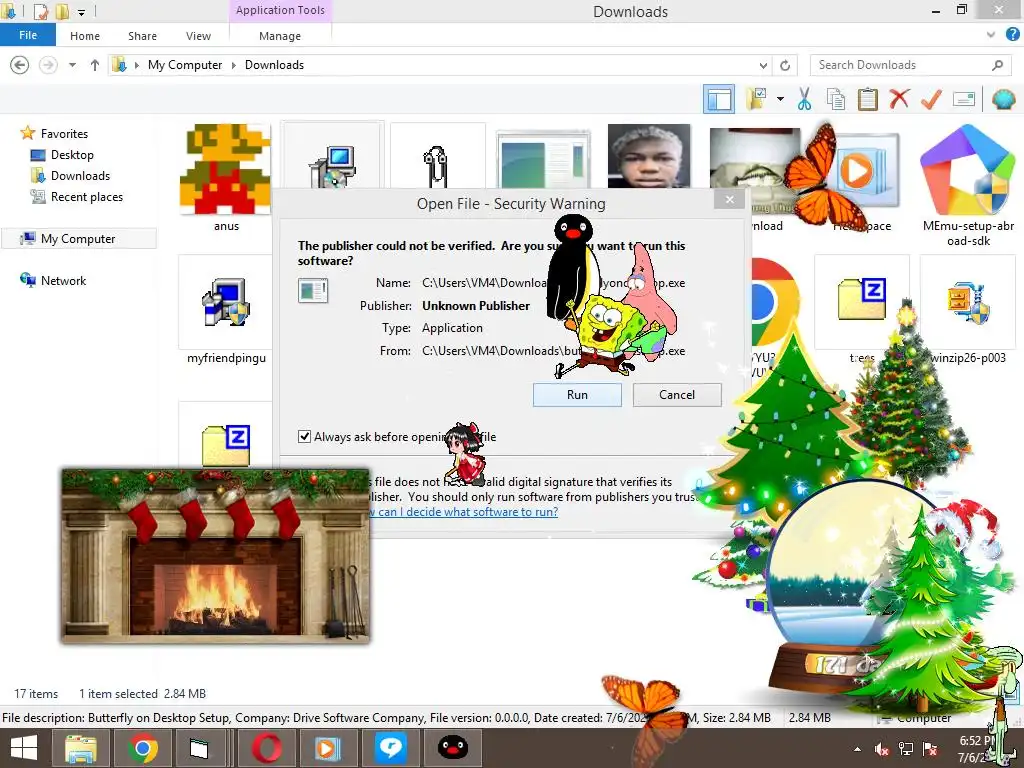Expand the My Computer breadcrumb arrow
1024x768 pixels.
click(x=233, y=65)
